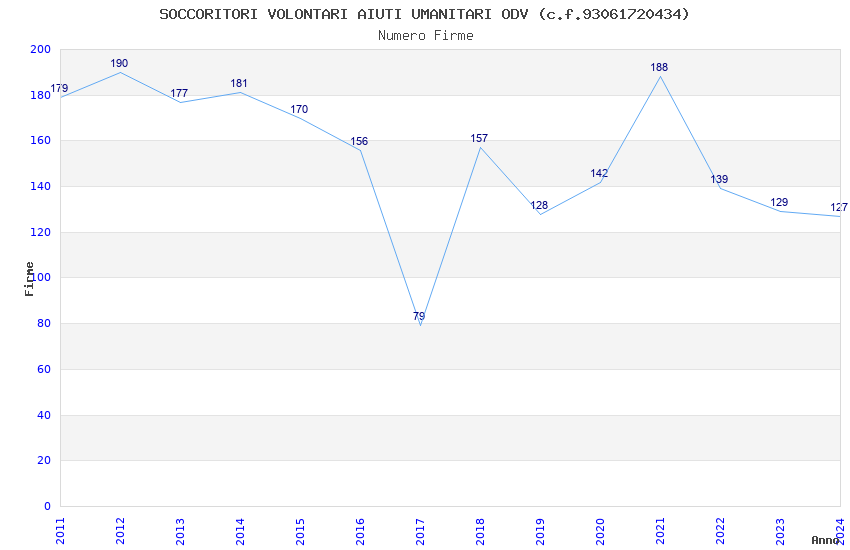This screenshot has height=550, width=850.
Task: Select the 160 y-axis tick label
Action: (41, 140)
